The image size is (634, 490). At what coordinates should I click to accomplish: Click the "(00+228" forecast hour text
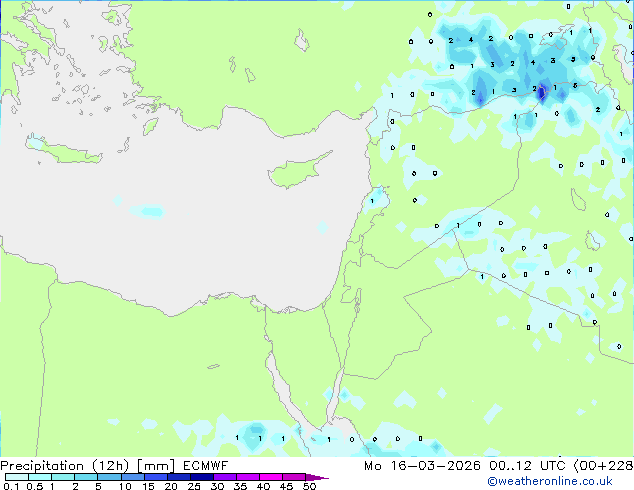pos(603,466)
